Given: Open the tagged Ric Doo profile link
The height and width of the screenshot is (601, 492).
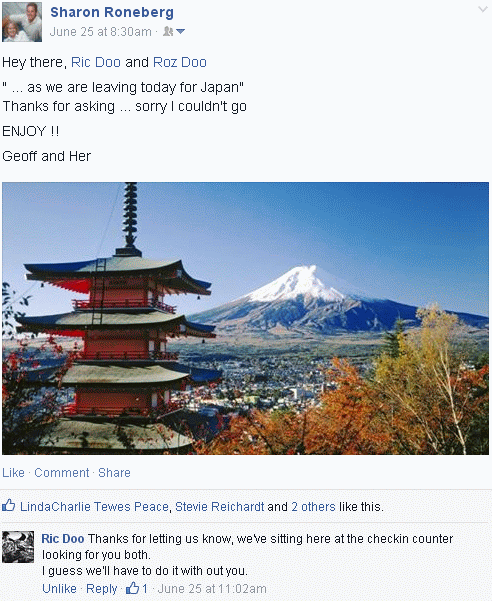Looking at the screenshot, I should (96, 62).
